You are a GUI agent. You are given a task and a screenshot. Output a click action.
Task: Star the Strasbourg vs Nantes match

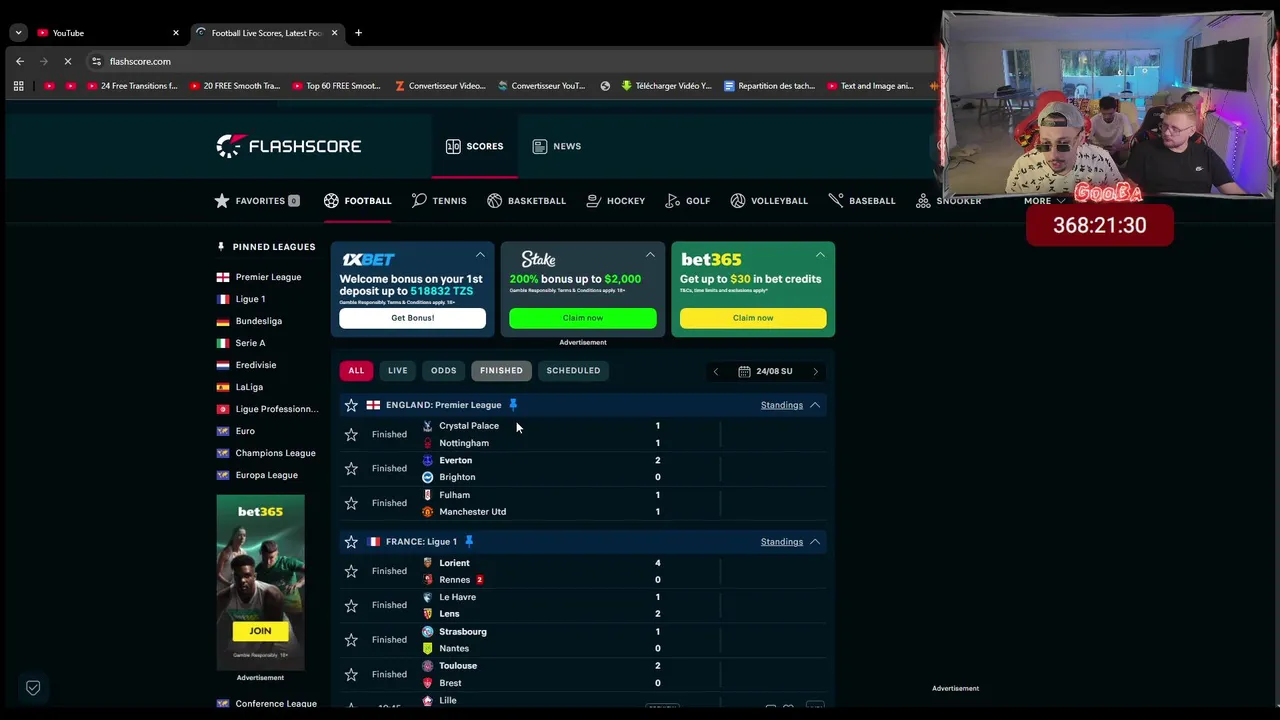click(x=351, y=640)
